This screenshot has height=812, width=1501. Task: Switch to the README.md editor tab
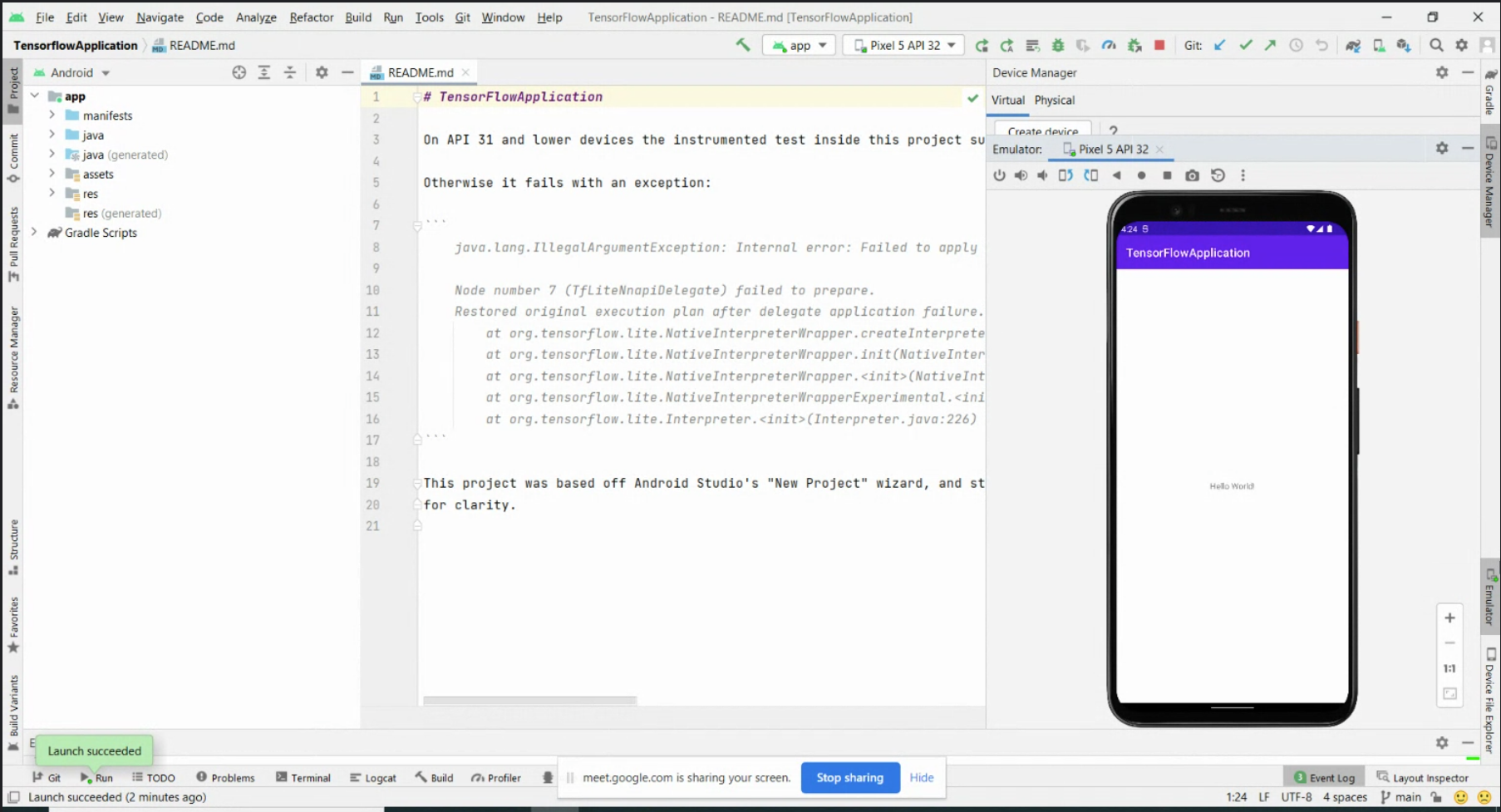[x=420, y=72]
